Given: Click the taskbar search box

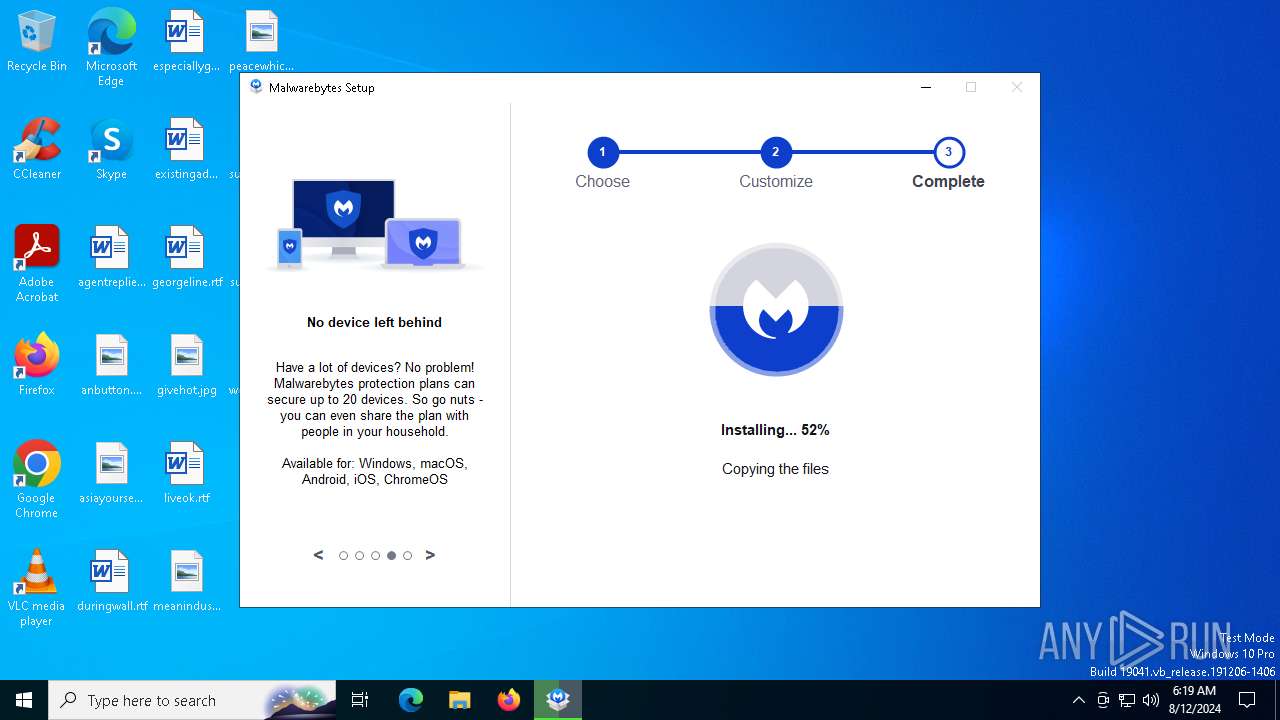Looking at the screenshot, I should 192,700.
